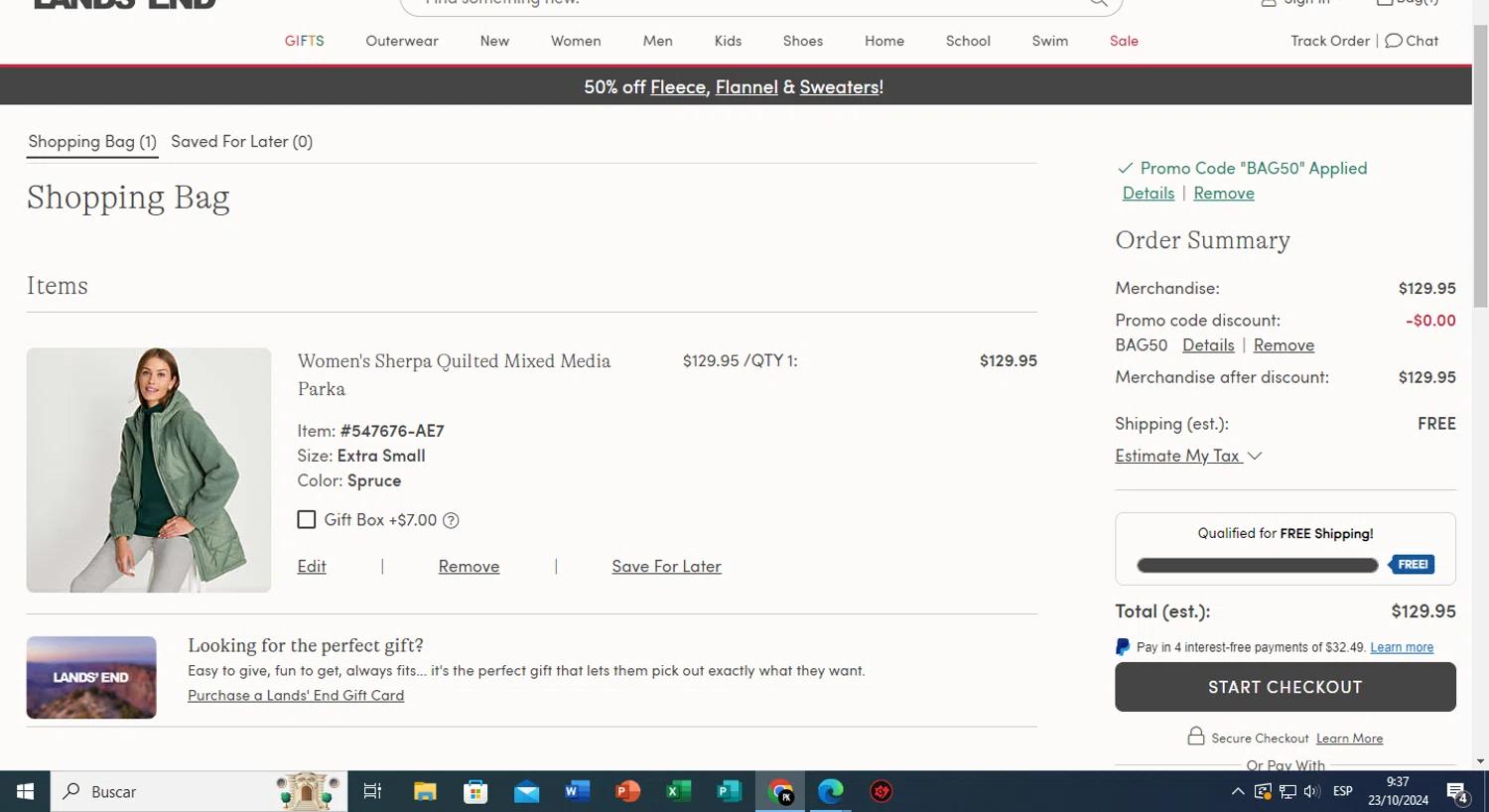Click the scrollbar down arrow
The height and width of the screenshot is (812, 1489).
click(x=1480, y=761)
